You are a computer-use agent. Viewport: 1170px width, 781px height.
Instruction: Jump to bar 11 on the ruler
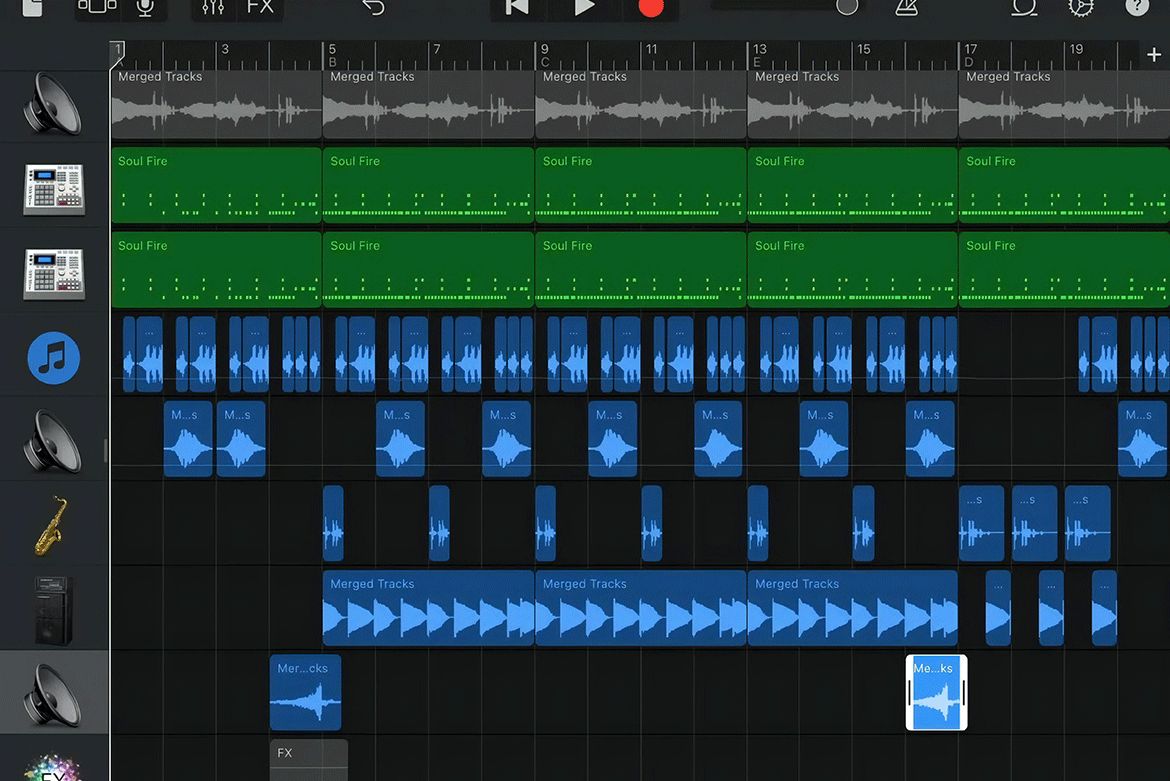point(651,49)
